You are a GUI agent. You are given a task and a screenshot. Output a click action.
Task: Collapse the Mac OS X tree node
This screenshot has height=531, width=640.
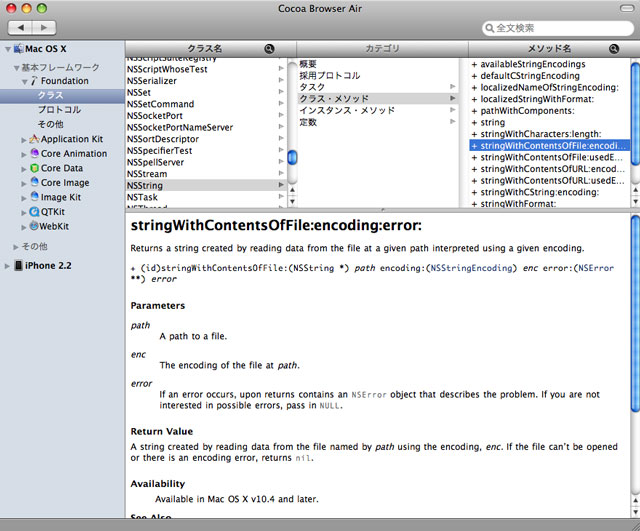pos(8,49)
